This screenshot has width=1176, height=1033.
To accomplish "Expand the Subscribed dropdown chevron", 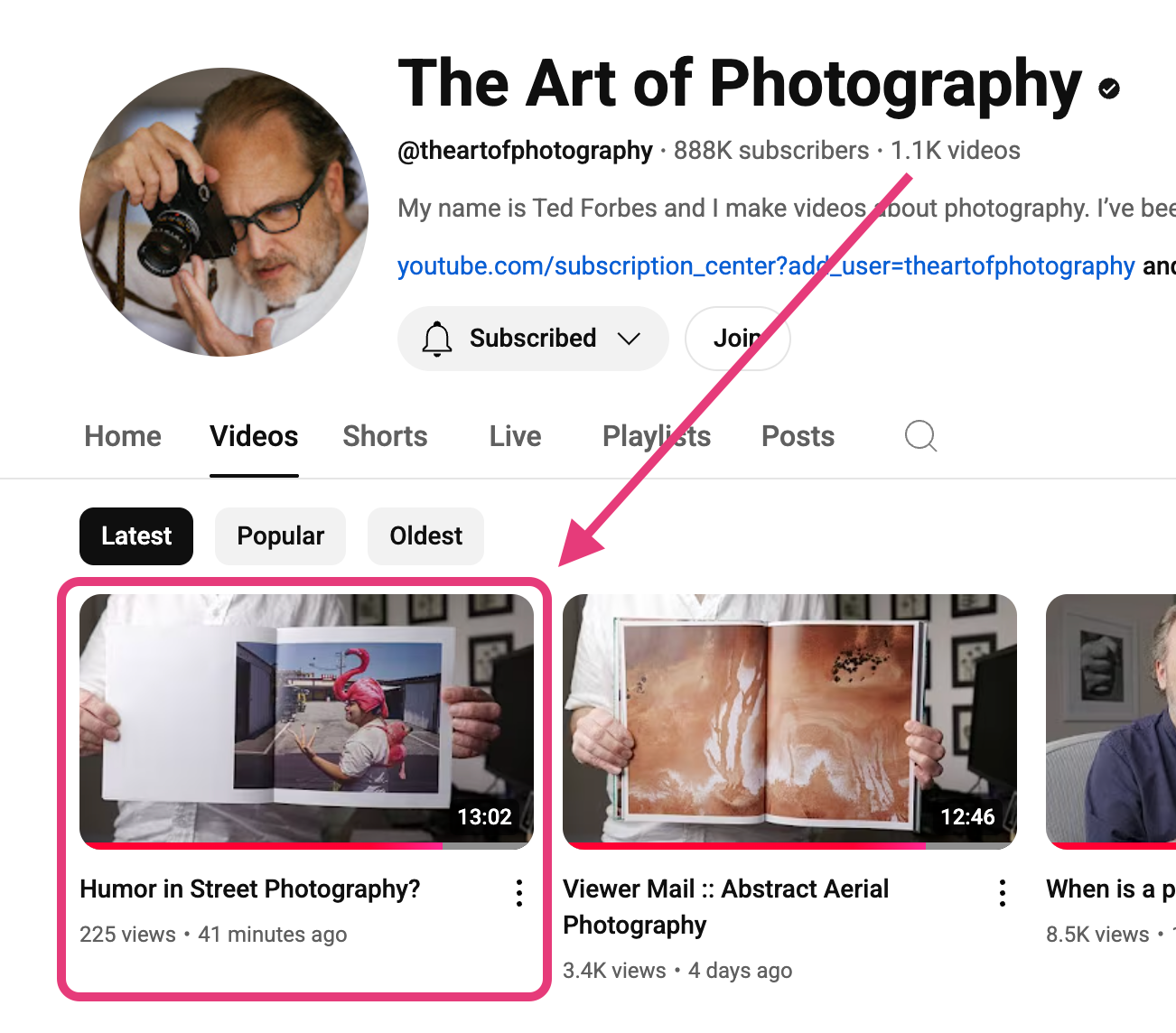I will point(629,339).
